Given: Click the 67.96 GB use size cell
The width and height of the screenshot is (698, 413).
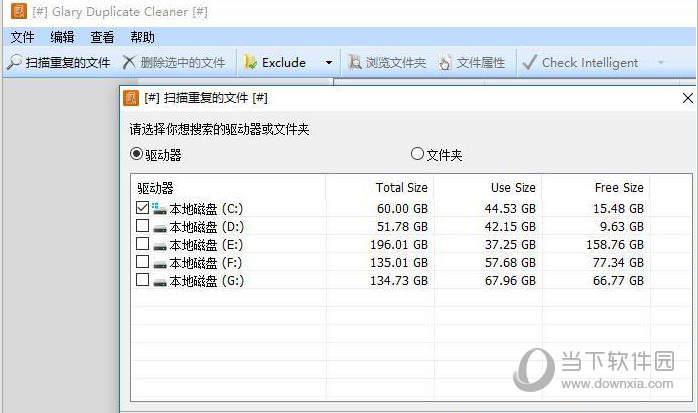Looking at the screenshot, I should tap(510, 280).
